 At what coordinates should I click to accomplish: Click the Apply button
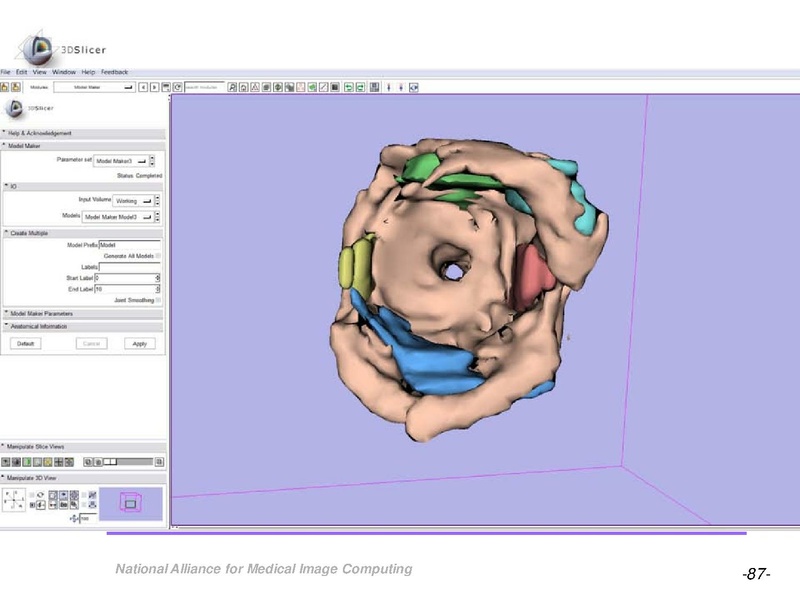[x=140, y=343]
